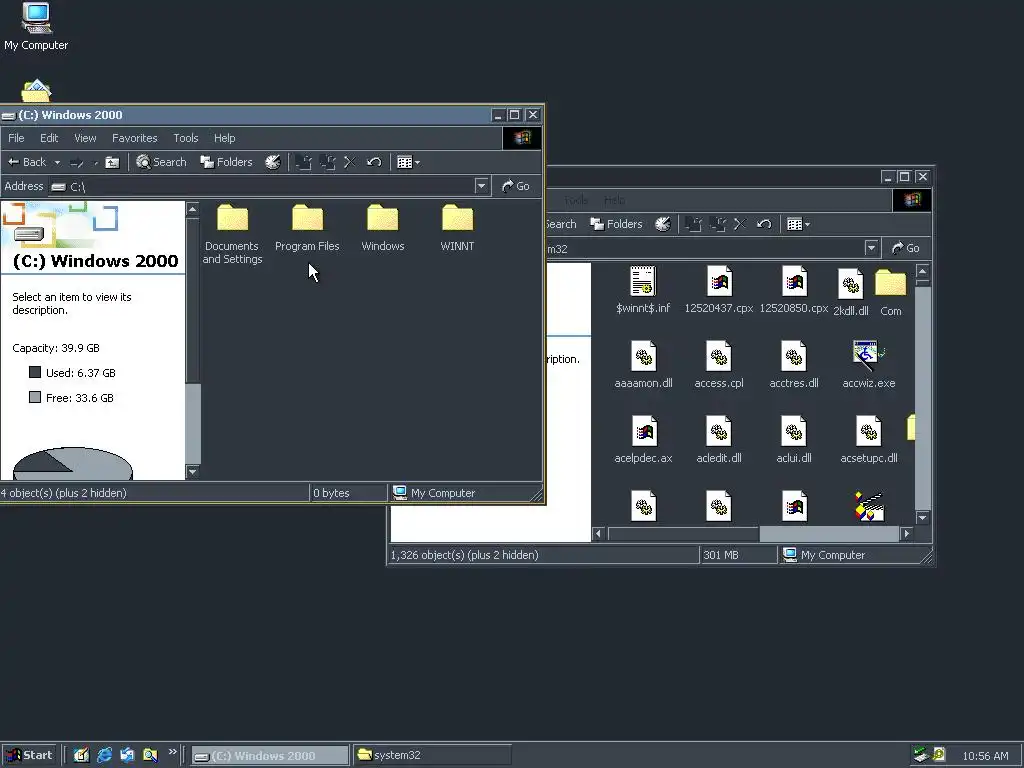Expand the Address bar dropdown showing C:\
Image resolution: width=1024 pixels, height=768 pixels.
[481, 186]
